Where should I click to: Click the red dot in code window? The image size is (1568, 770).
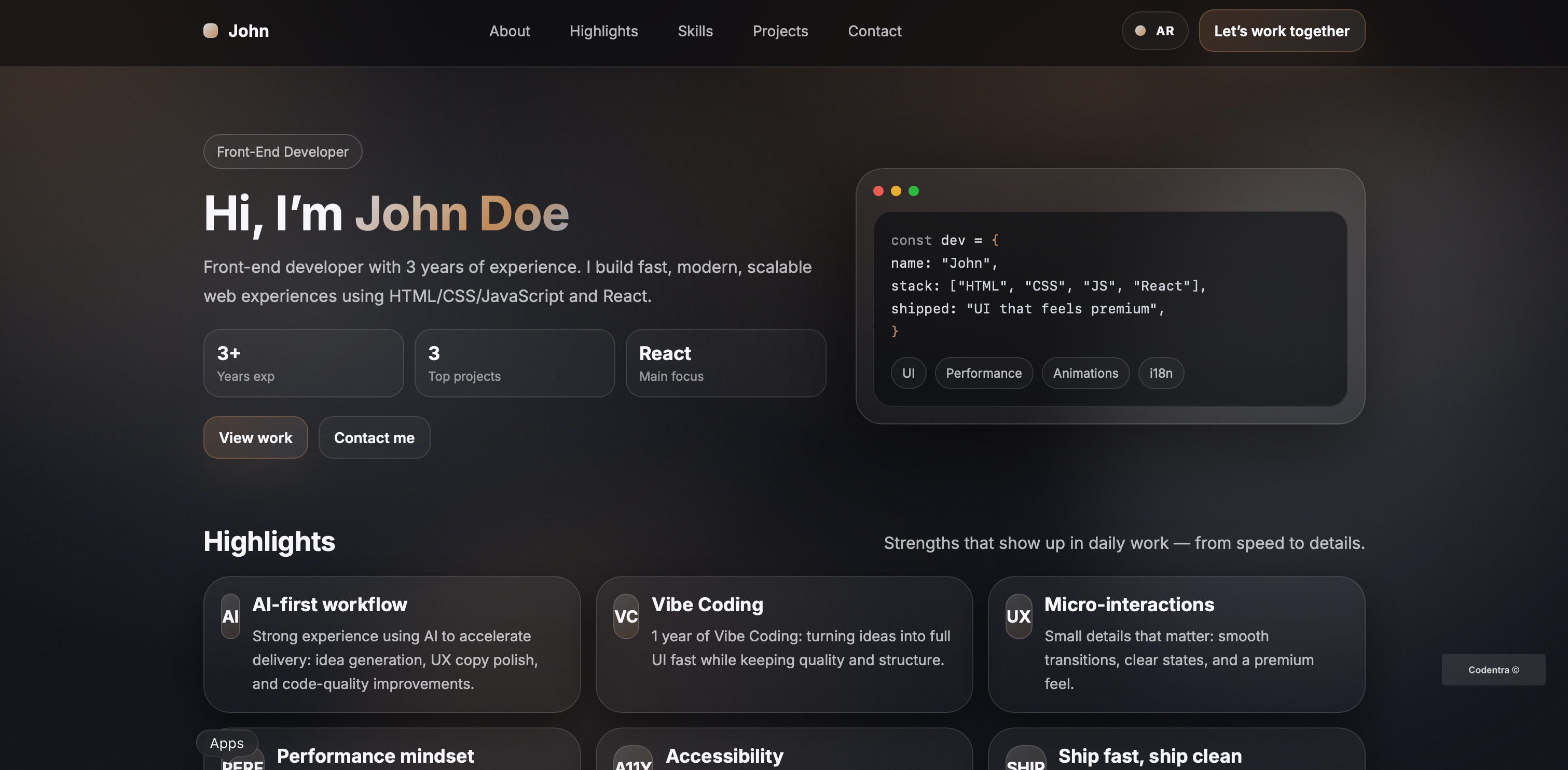878,191
